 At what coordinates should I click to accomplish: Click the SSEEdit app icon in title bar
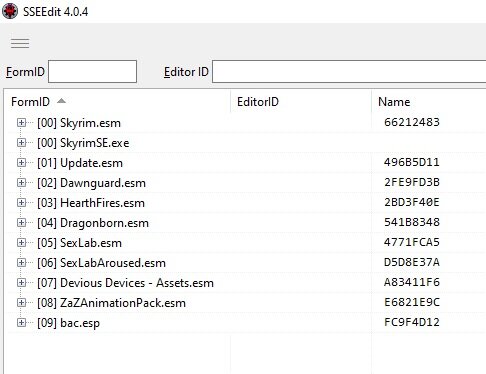(x=10, y=11)
